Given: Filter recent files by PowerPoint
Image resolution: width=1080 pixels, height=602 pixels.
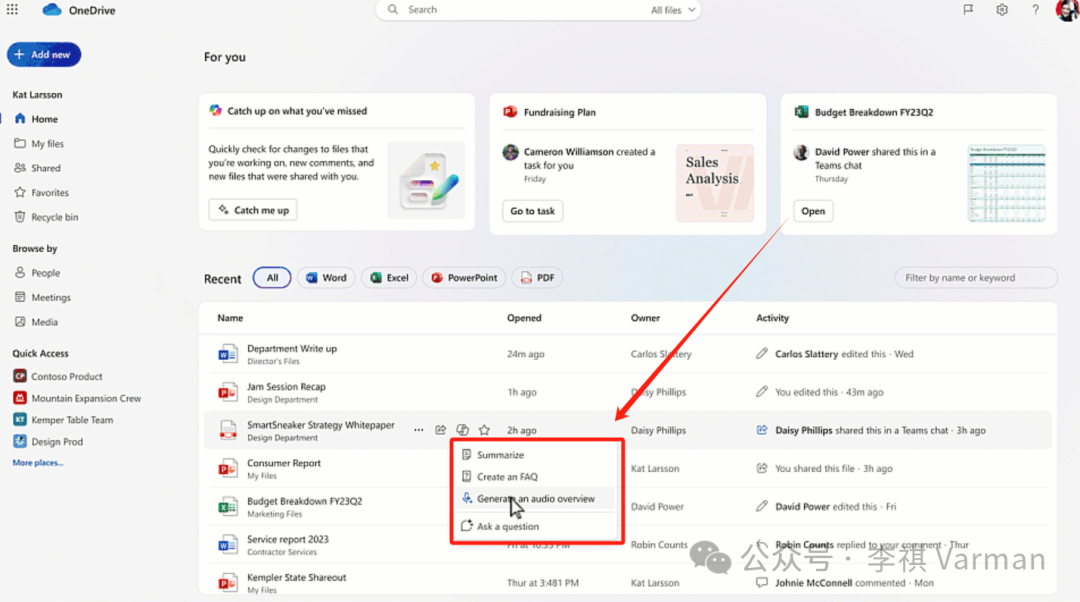Looking at the screenshot, I should [x=464, y=278].
